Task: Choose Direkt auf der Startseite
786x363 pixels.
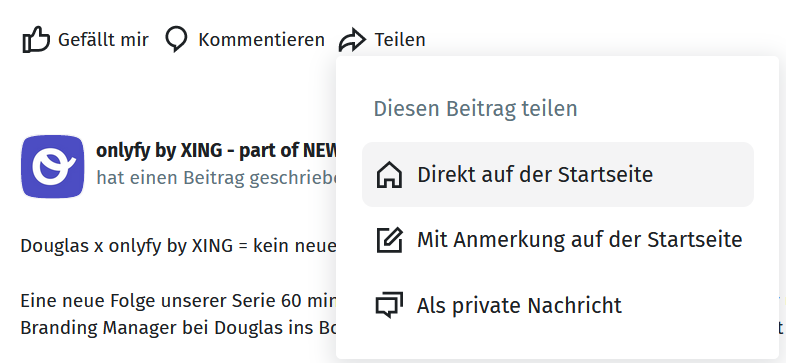Action: [557, 174]
